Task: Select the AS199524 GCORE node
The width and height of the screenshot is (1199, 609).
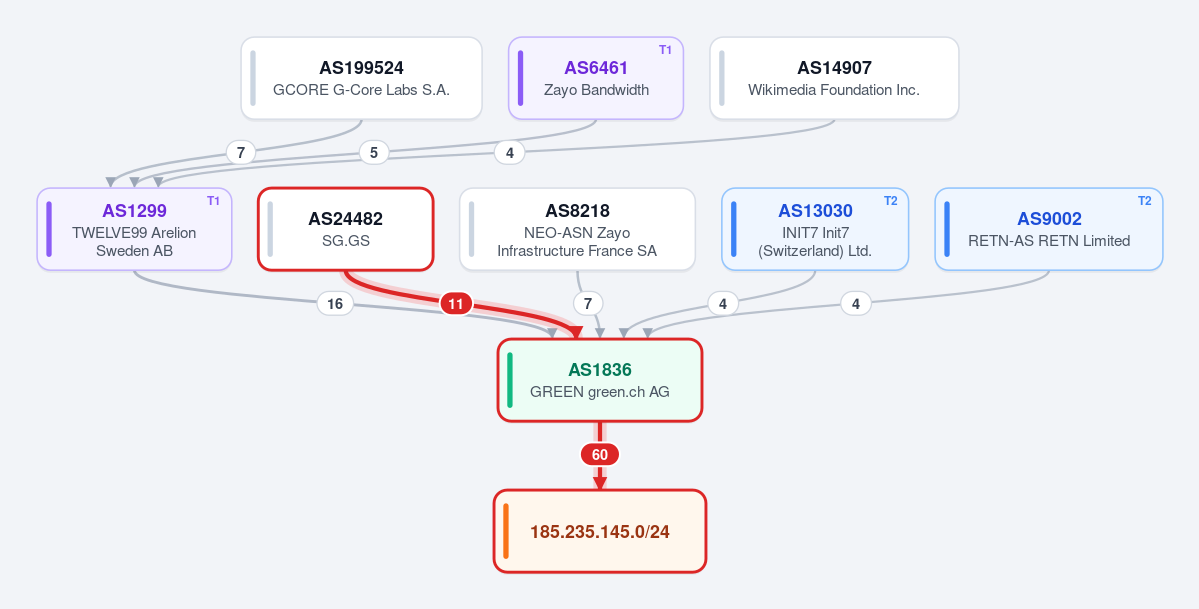Action: pyautogui.click(x=362, y=78)
